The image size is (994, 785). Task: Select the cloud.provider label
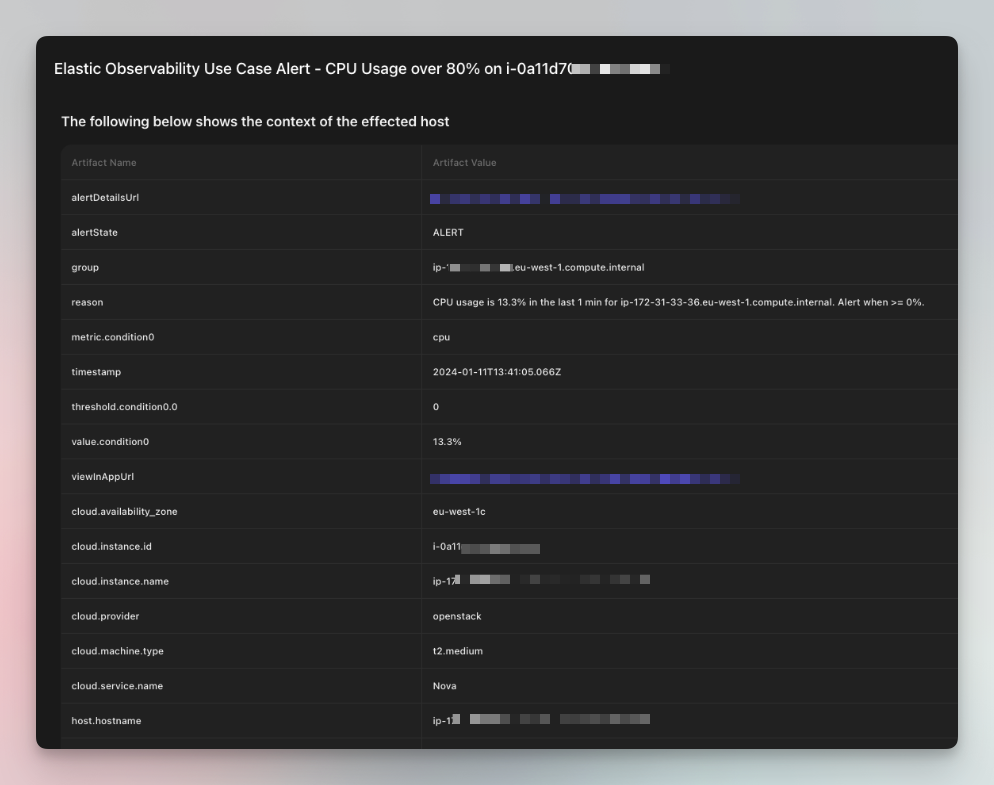tap(105, 616)
